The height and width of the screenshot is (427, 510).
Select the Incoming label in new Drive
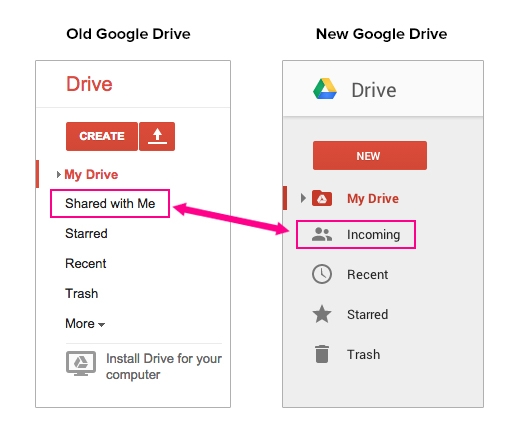point(373,235)
